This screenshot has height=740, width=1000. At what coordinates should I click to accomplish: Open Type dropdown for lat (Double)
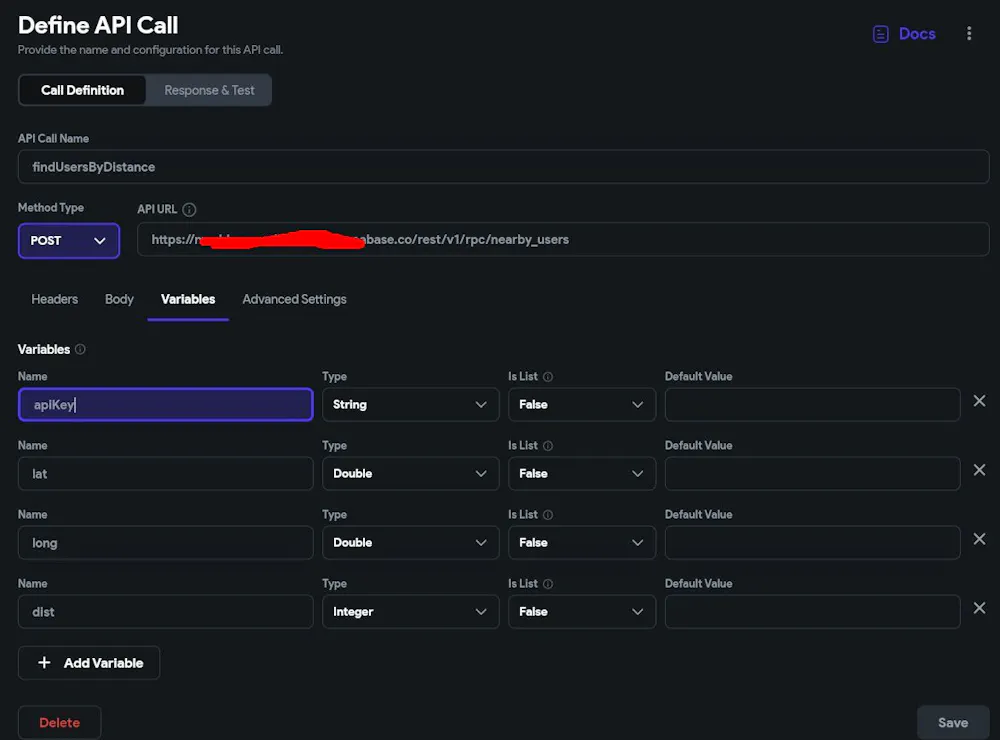pyautogui.click(x=411, y=473)
